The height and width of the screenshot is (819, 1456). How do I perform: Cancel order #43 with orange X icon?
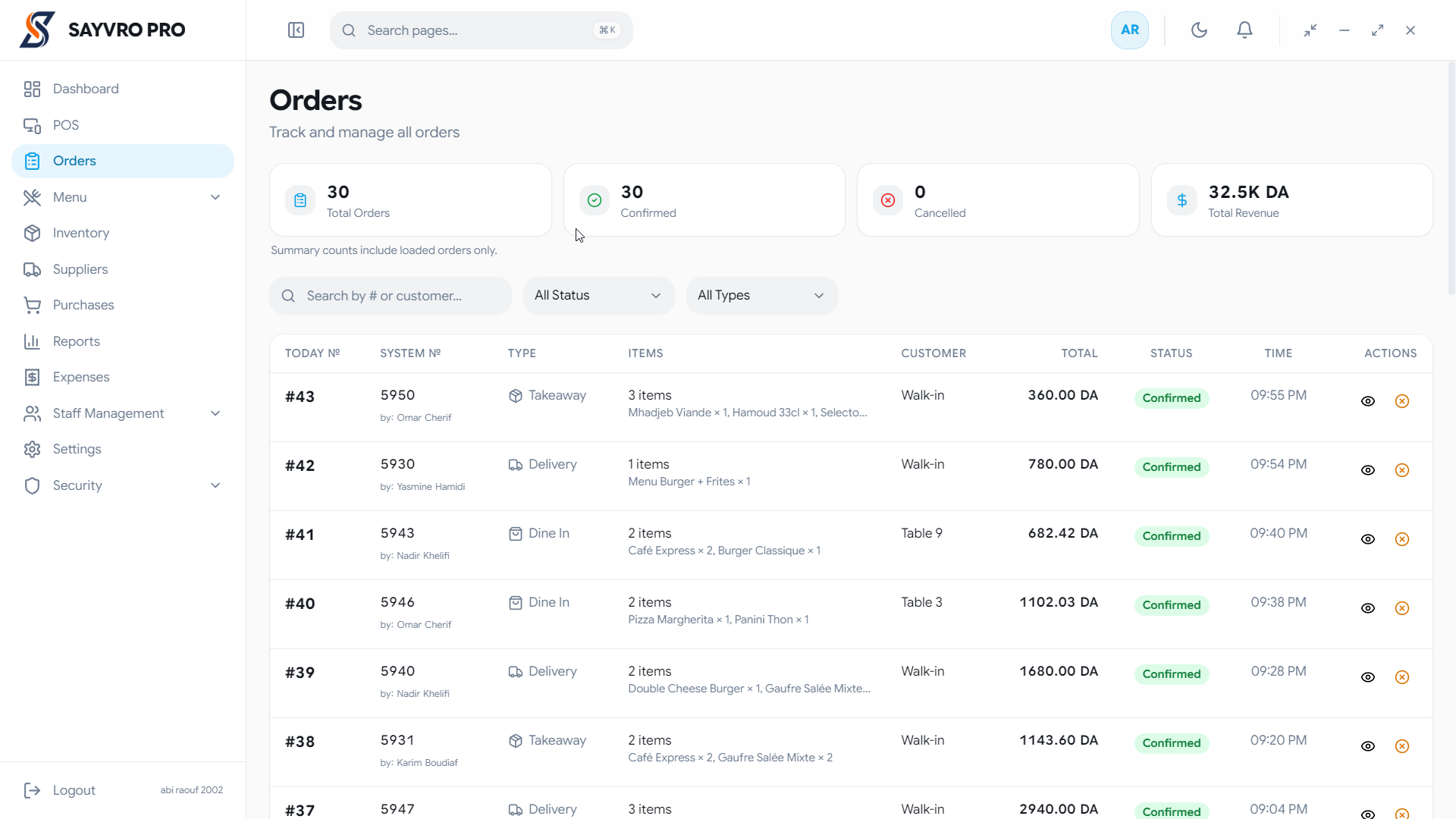click(x=1402, y=401)
